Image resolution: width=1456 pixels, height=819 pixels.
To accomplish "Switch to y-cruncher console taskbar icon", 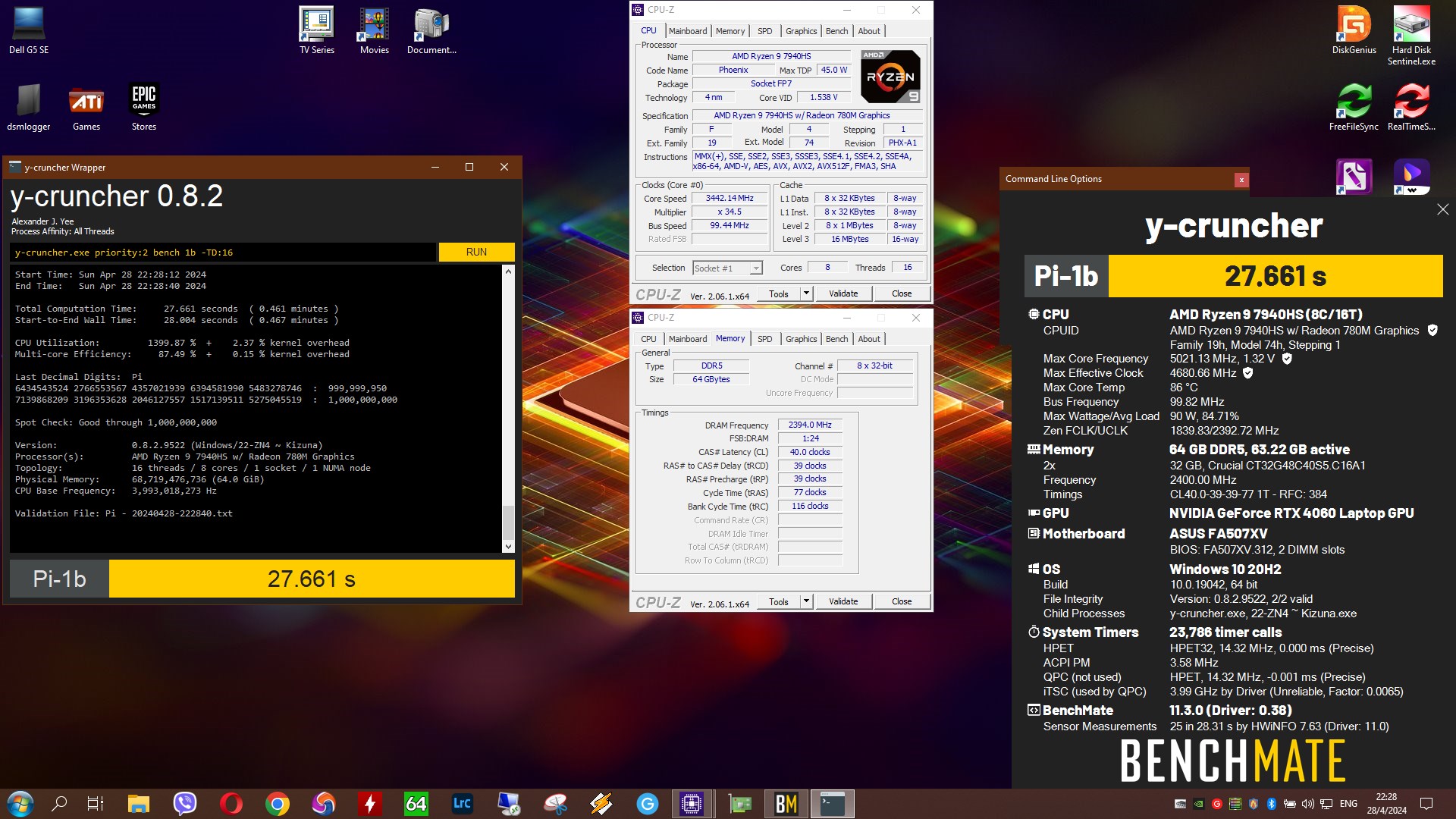I will click(x=833, y=804).
